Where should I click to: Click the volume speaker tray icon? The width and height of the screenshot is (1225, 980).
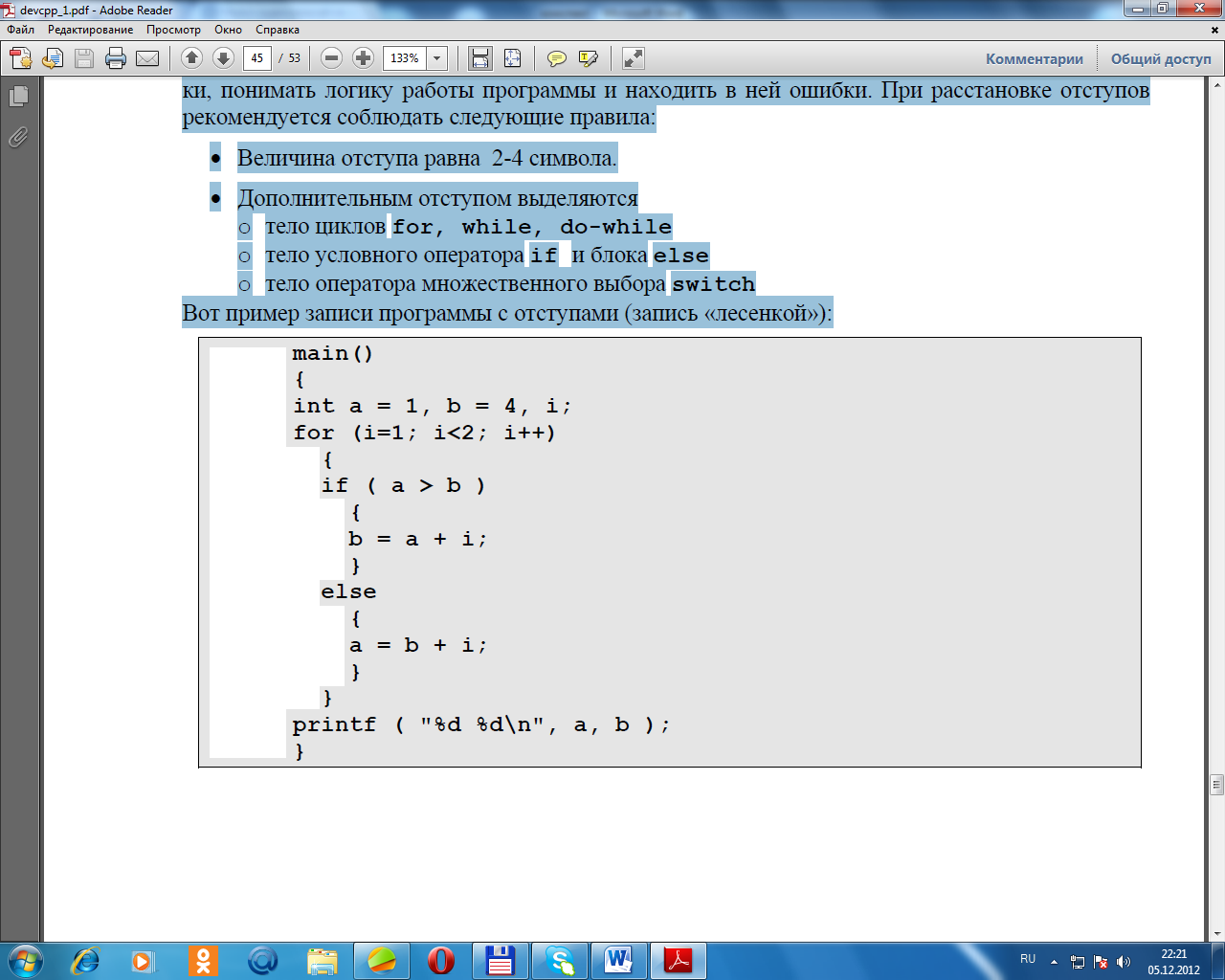pos(1124,961)
